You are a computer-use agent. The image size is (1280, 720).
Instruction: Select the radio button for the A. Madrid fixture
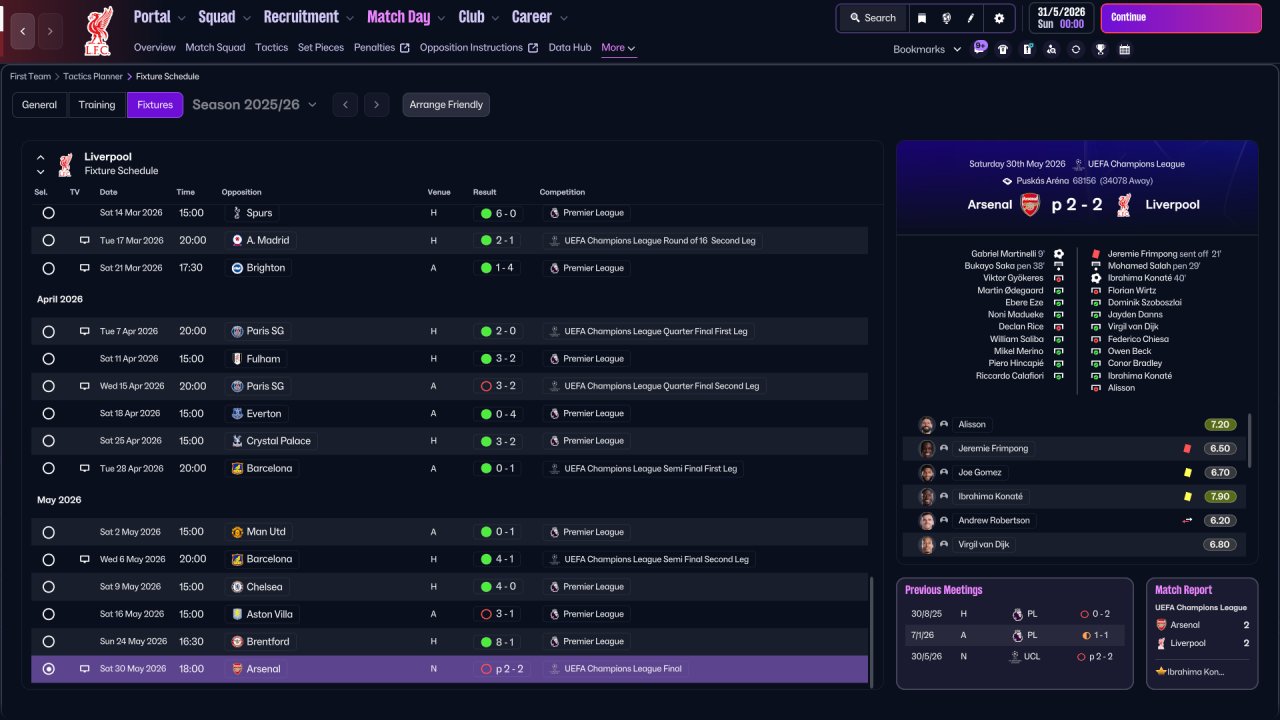[48, 240]
